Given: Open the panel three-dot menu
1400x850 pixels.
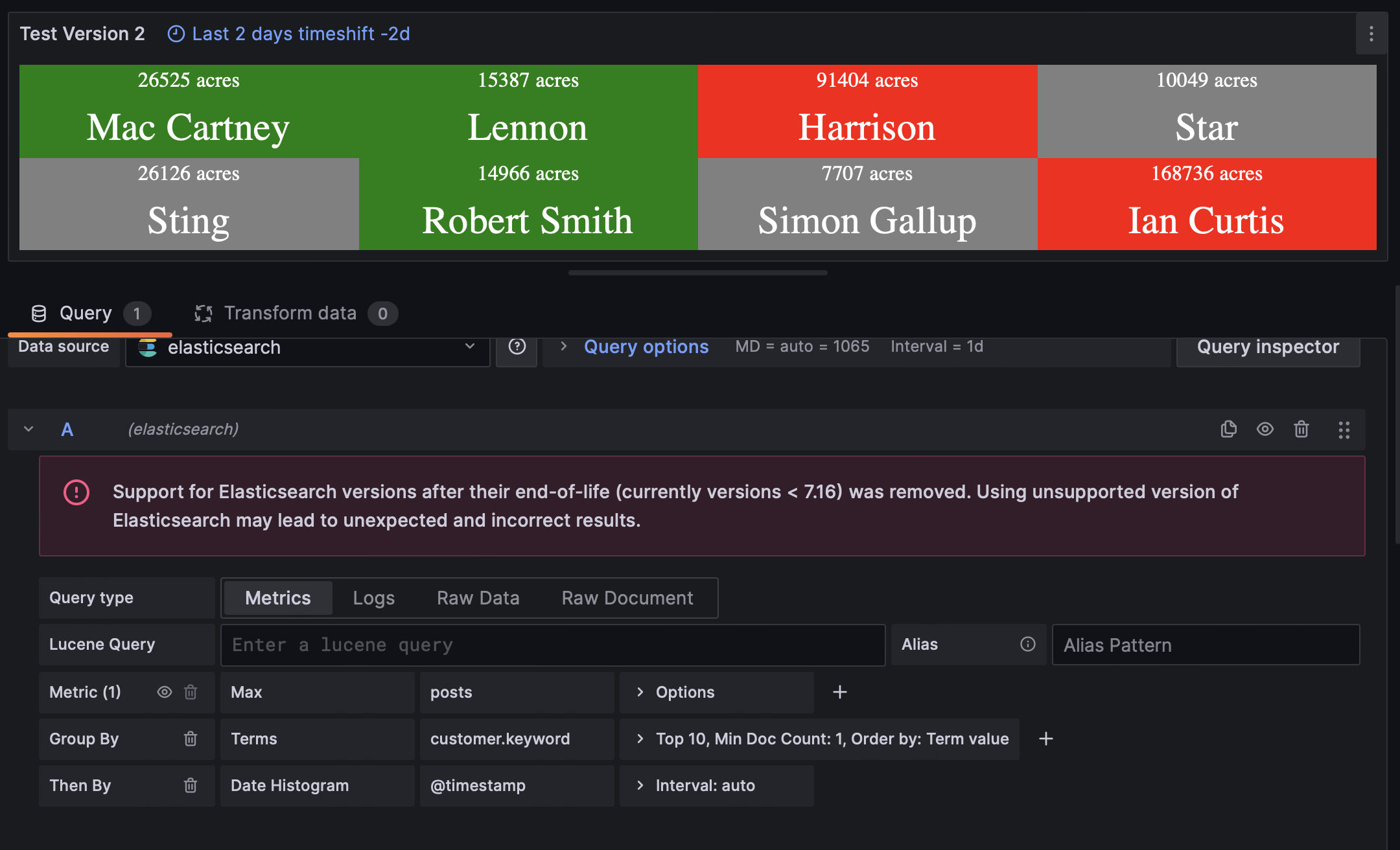Looking at the screenshot, I should pos(1371,34).
